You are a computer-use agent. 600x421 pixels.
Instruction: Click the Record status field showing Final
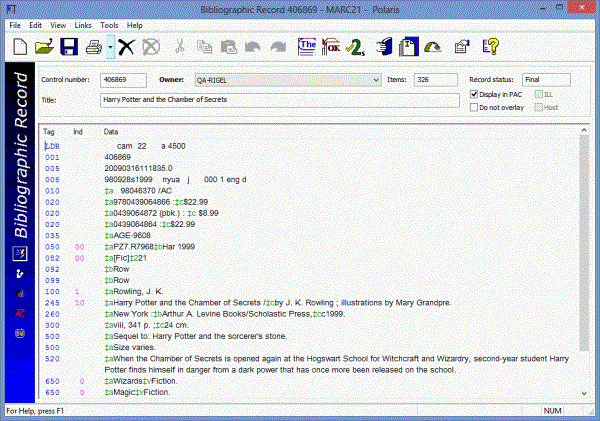pyautogui.click(x=546, y=80)
